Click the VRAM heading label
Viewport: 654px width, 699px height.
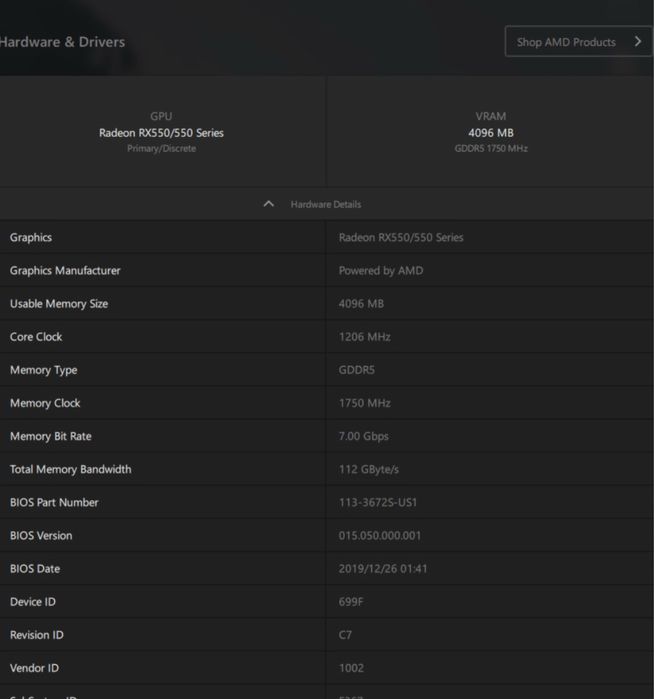point(491,116)
